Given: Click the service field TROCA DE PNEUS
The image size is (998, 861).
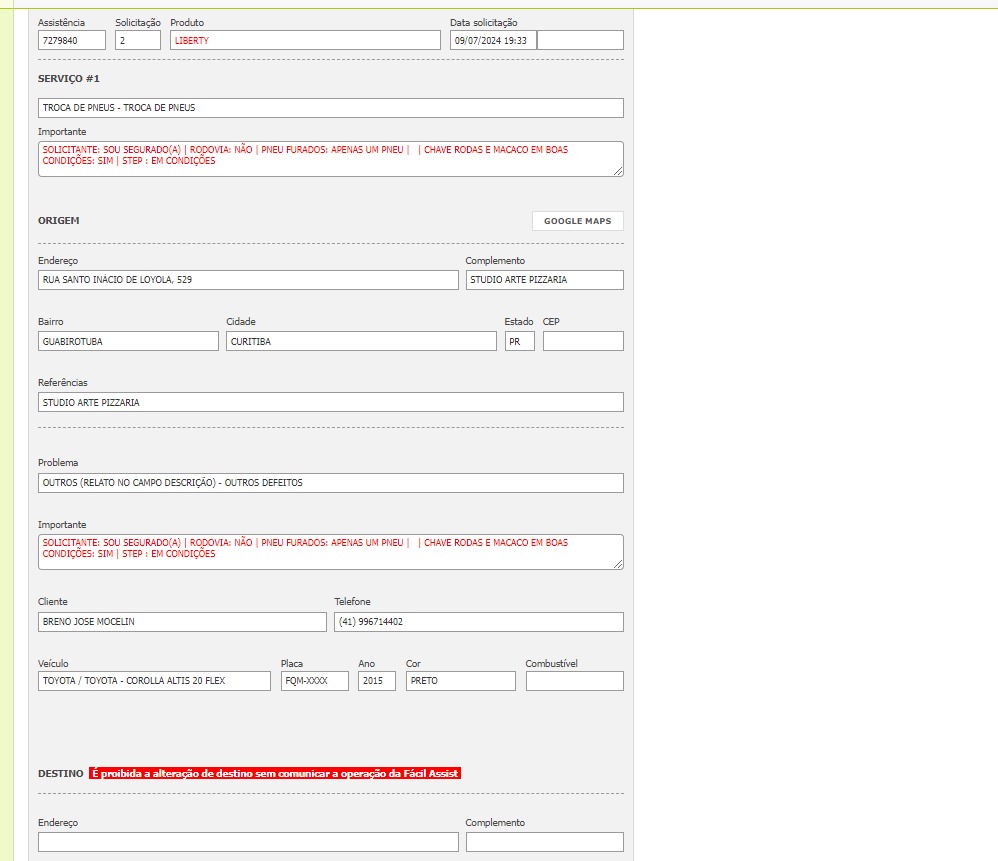Looking at the screenshot, I should [x=331, y=108].
